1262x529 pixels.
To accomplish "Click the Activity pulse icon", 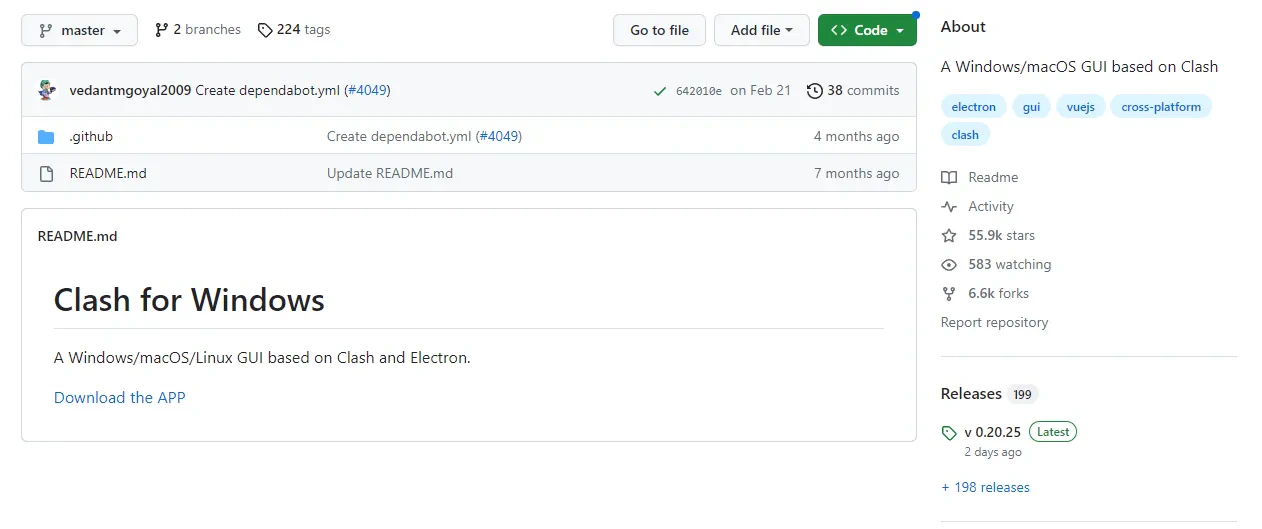I will (949, 207).
